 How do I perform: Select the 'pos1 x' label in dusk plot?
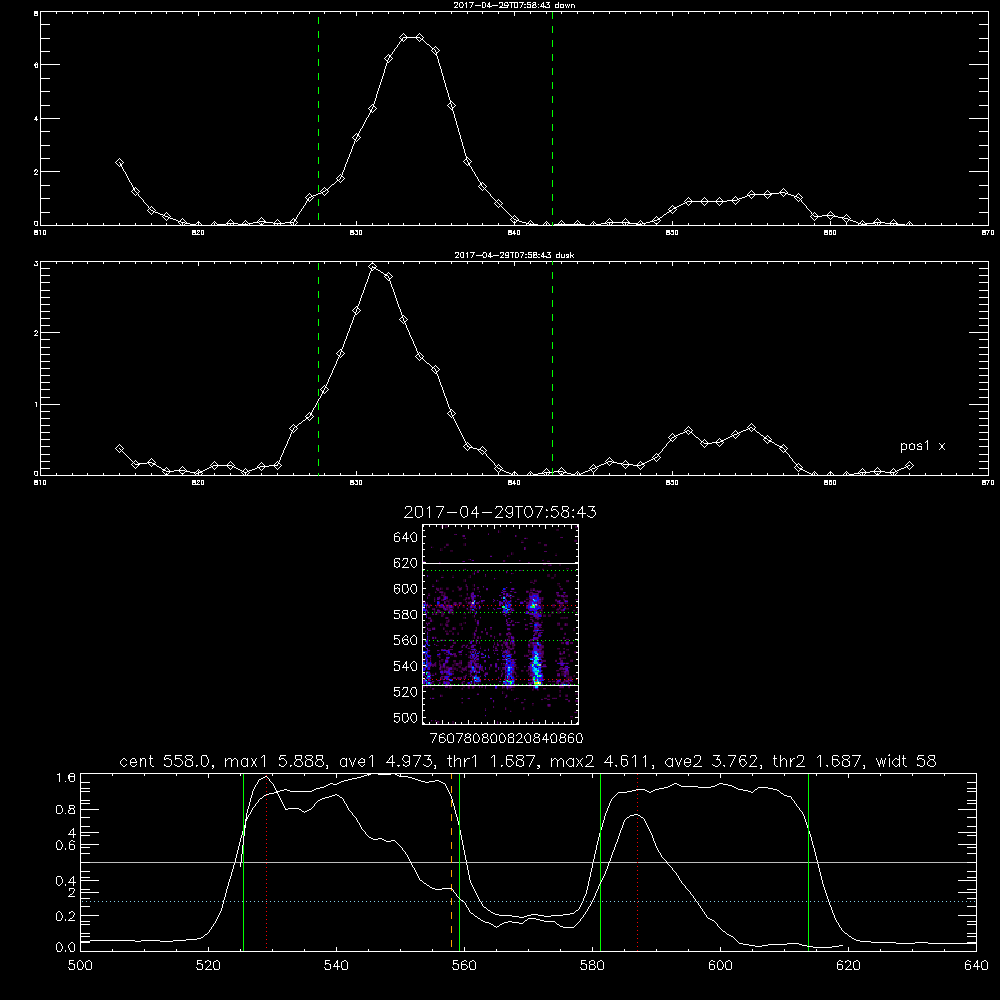tap(922, 446)
